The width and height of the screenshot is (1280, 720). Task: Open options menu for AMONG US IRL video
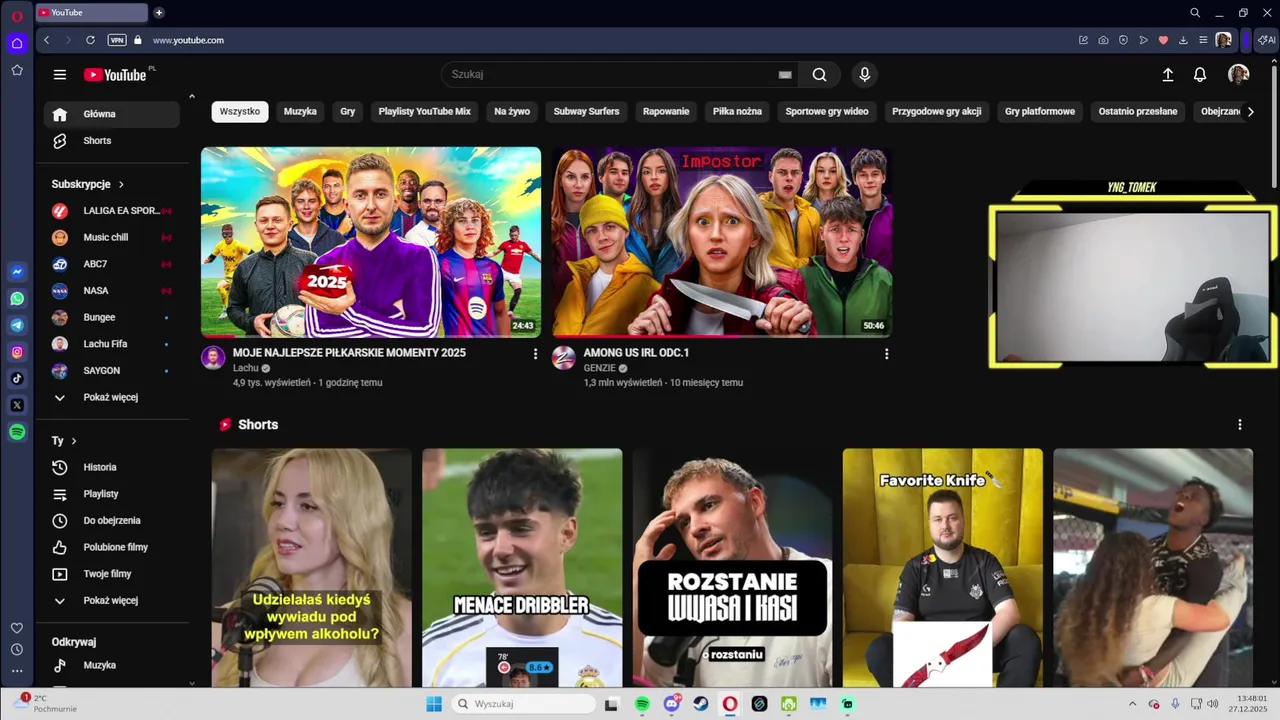886,354
